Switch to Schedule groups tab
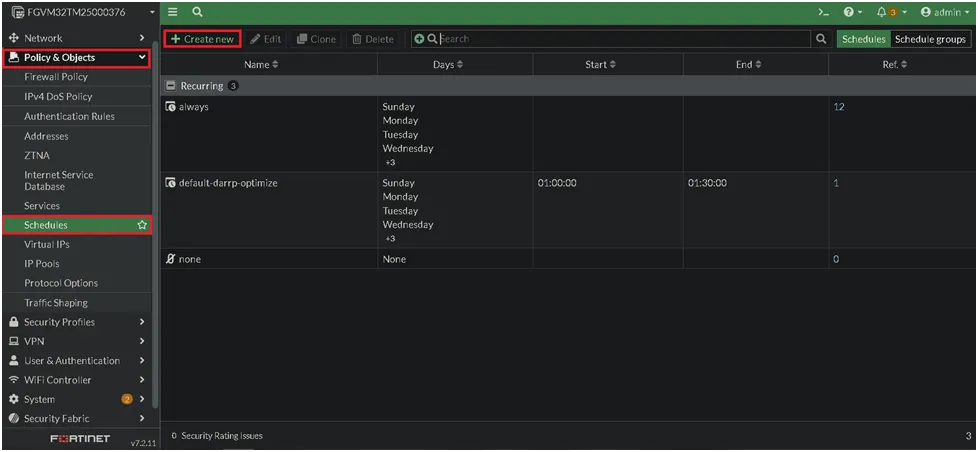 pos(930,39)
